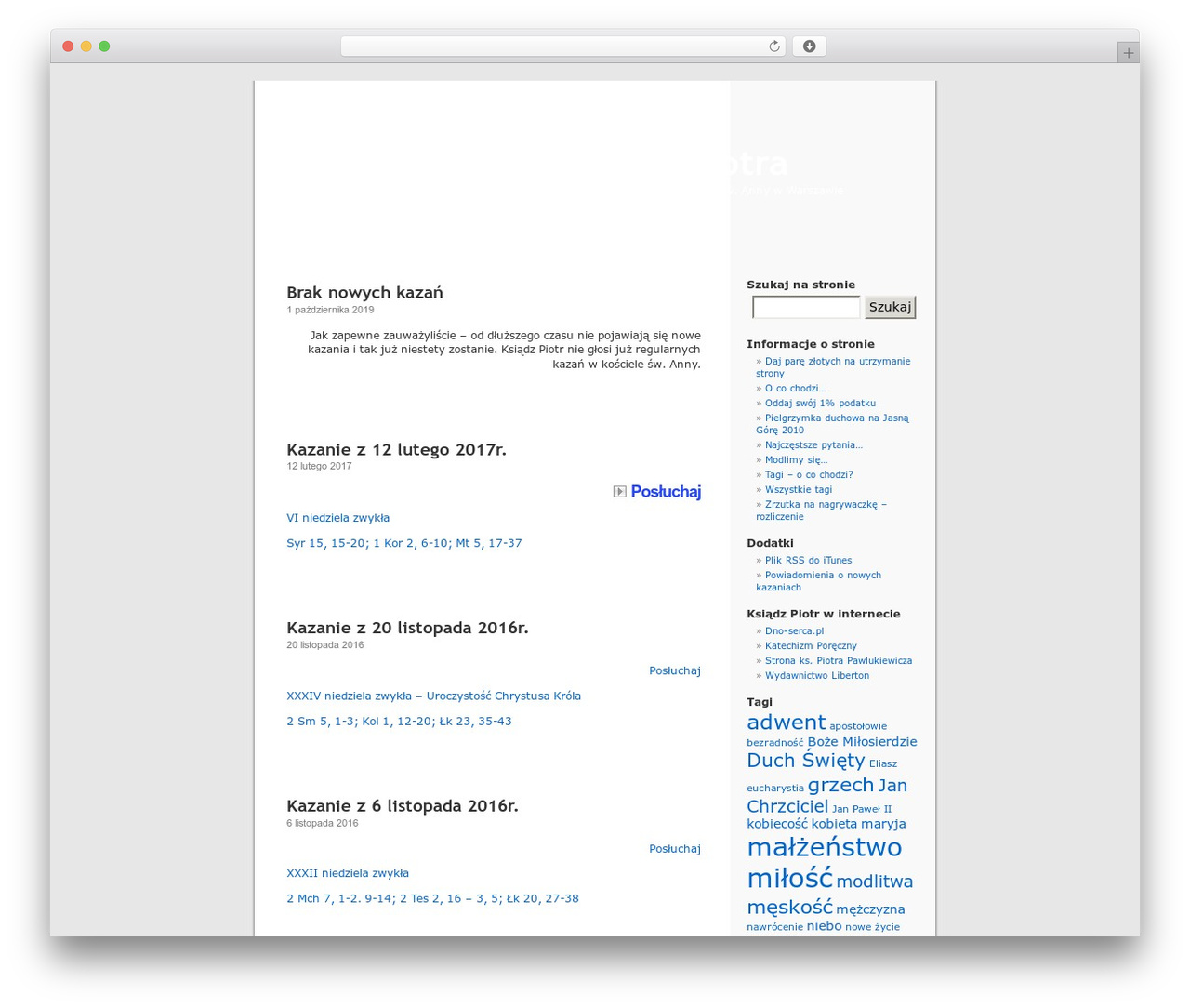This screenshot has height=1008, width=1190.
Task: Click Posłuchaj under 6 listopada 2016 sermon
Action: click(x=675, y=849)
